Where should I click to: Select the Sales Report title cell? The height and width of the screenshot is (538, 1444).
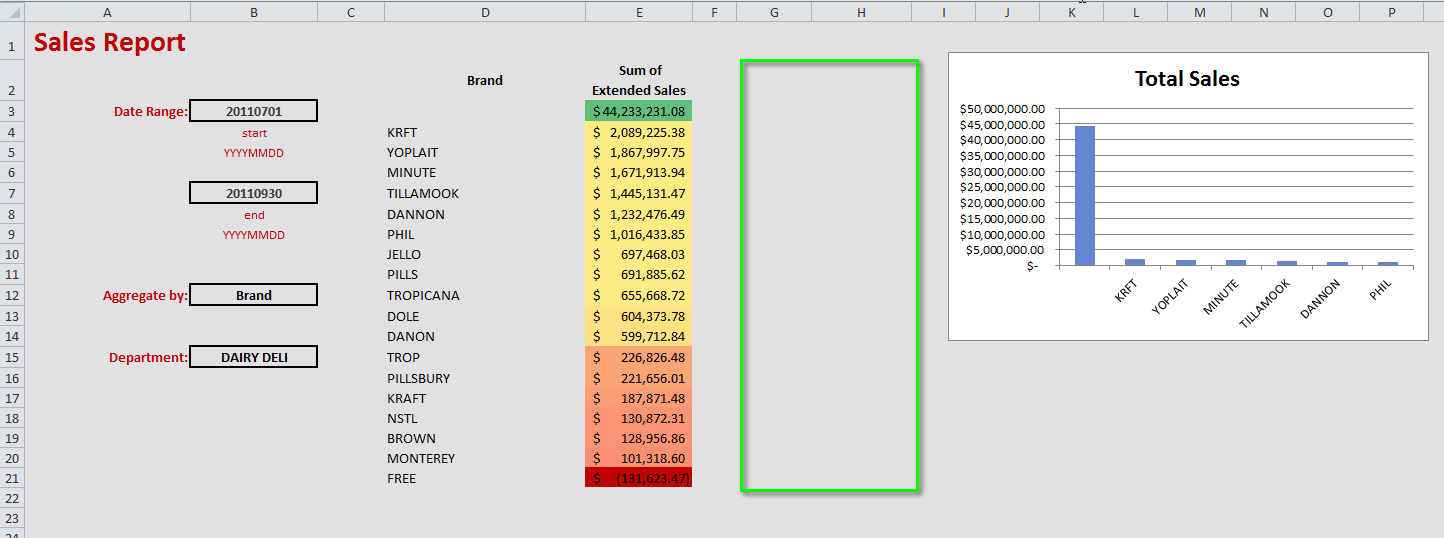pos(110,43)
